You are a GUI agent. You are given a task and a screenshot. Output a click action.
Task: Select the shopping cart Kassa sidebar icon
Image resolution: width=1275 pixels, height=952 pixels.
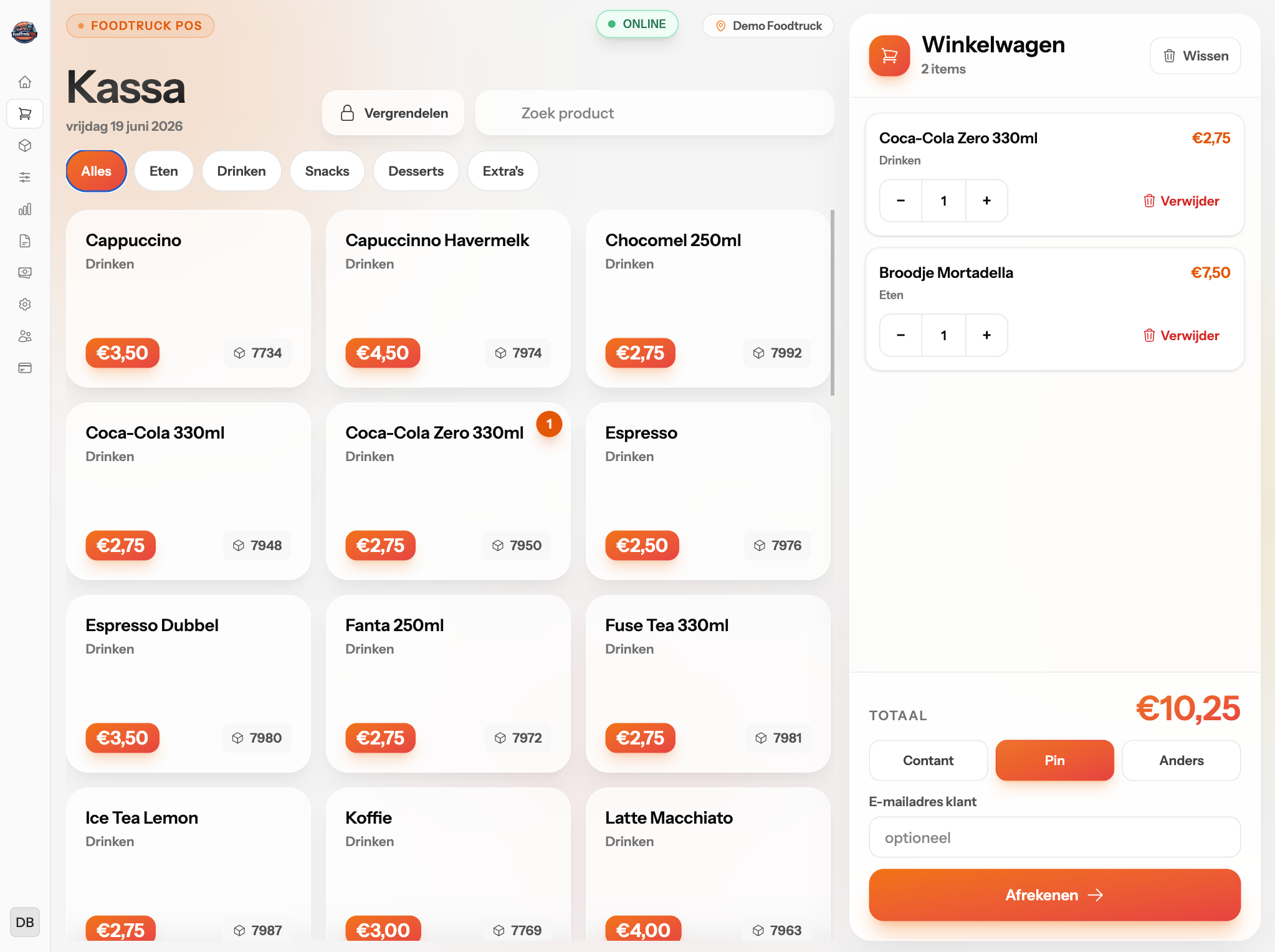(25, 113)
